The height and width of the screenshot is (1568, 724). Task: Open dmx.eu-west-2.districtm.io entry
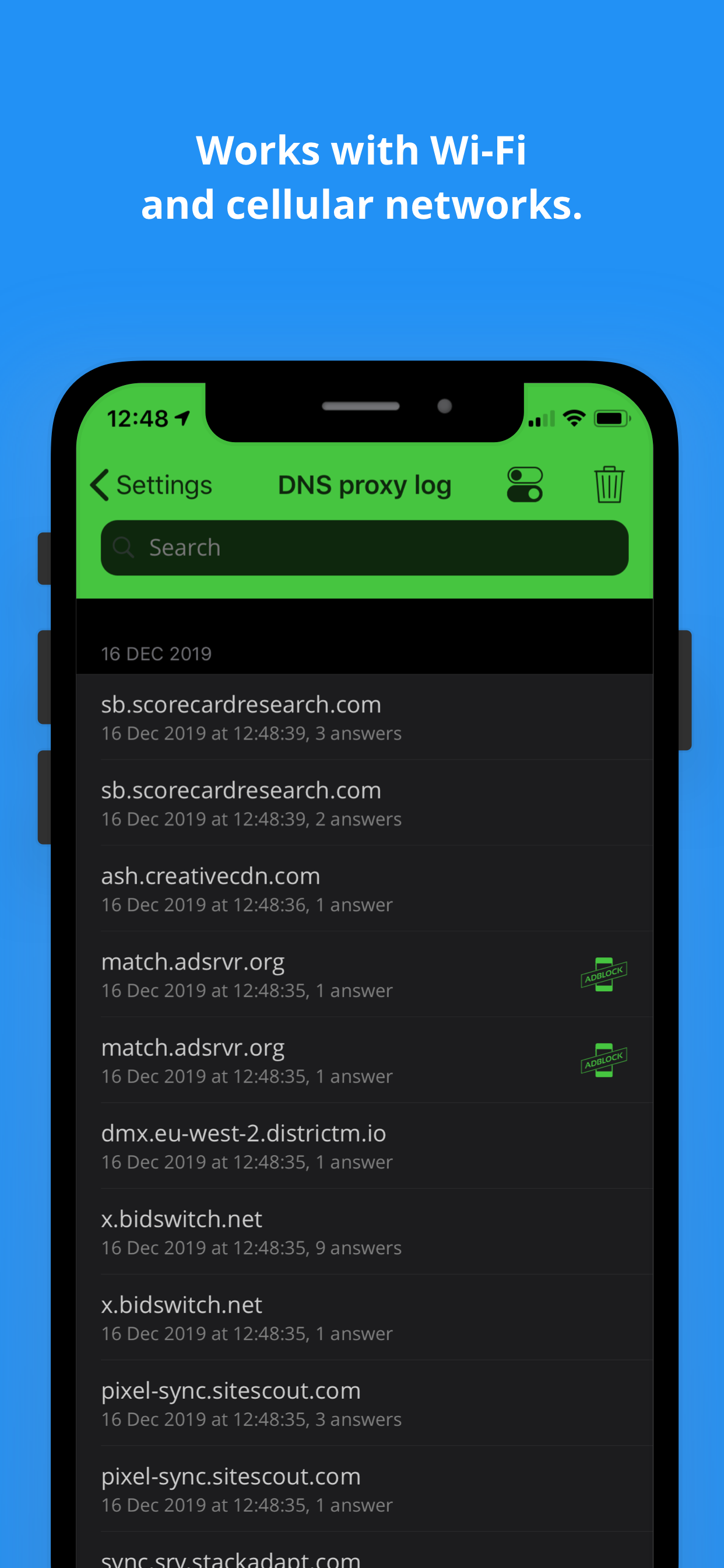tap(364, 1146)
